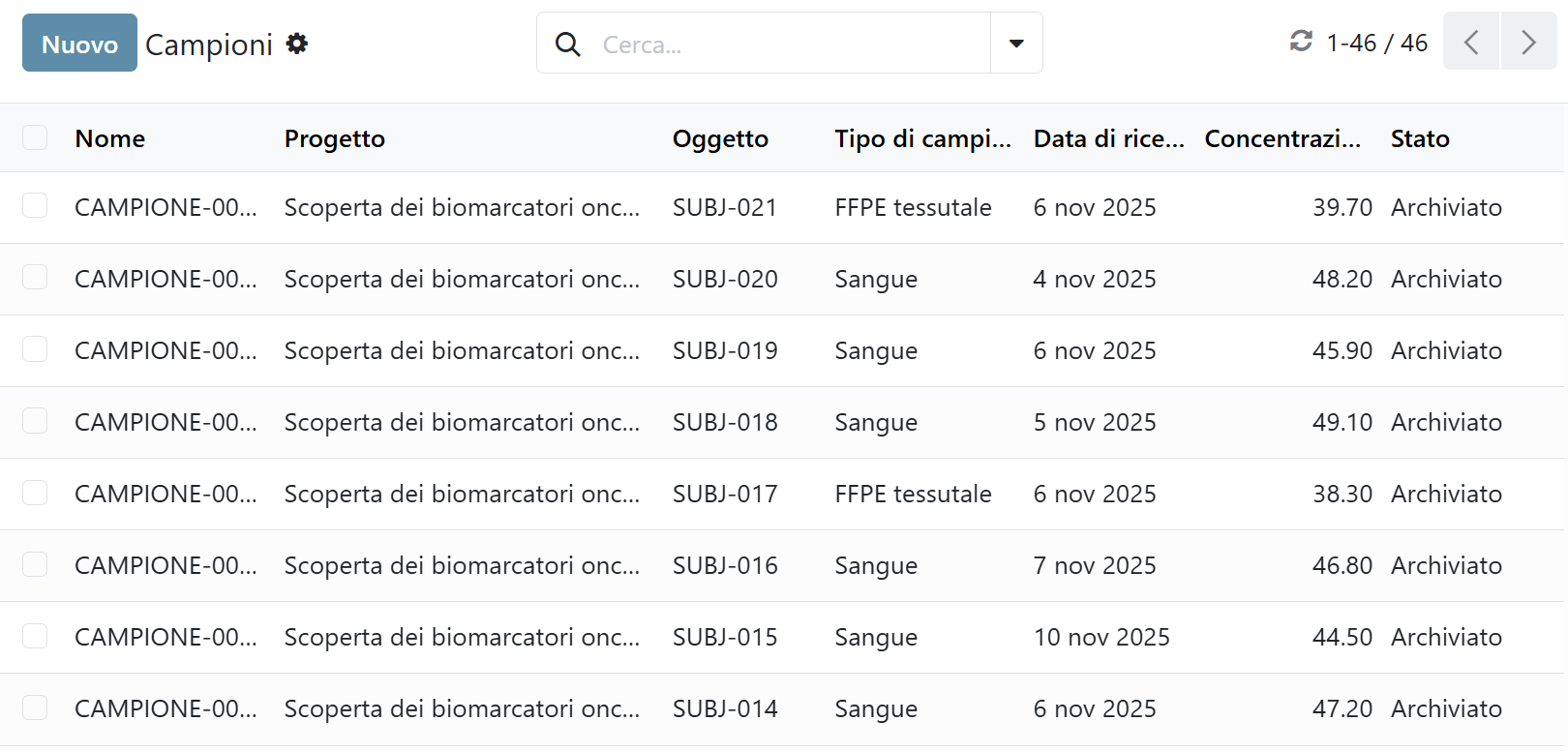The image size is (1568, 752).
Task: Open the record with concentration 38.30
Action: point(782,494)
